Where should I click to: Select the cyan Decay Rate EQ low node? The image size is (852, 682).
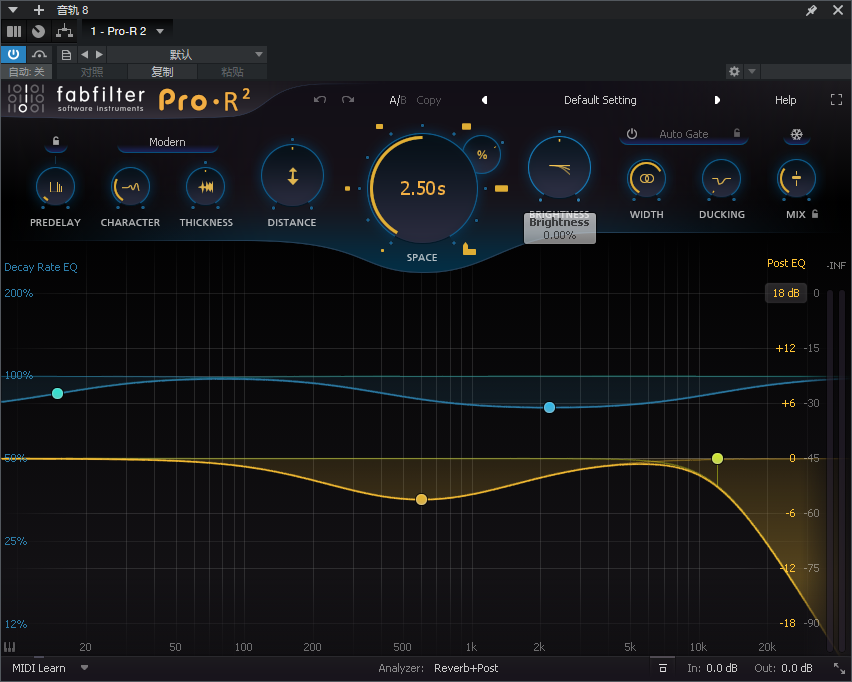[x=57, y=393]
